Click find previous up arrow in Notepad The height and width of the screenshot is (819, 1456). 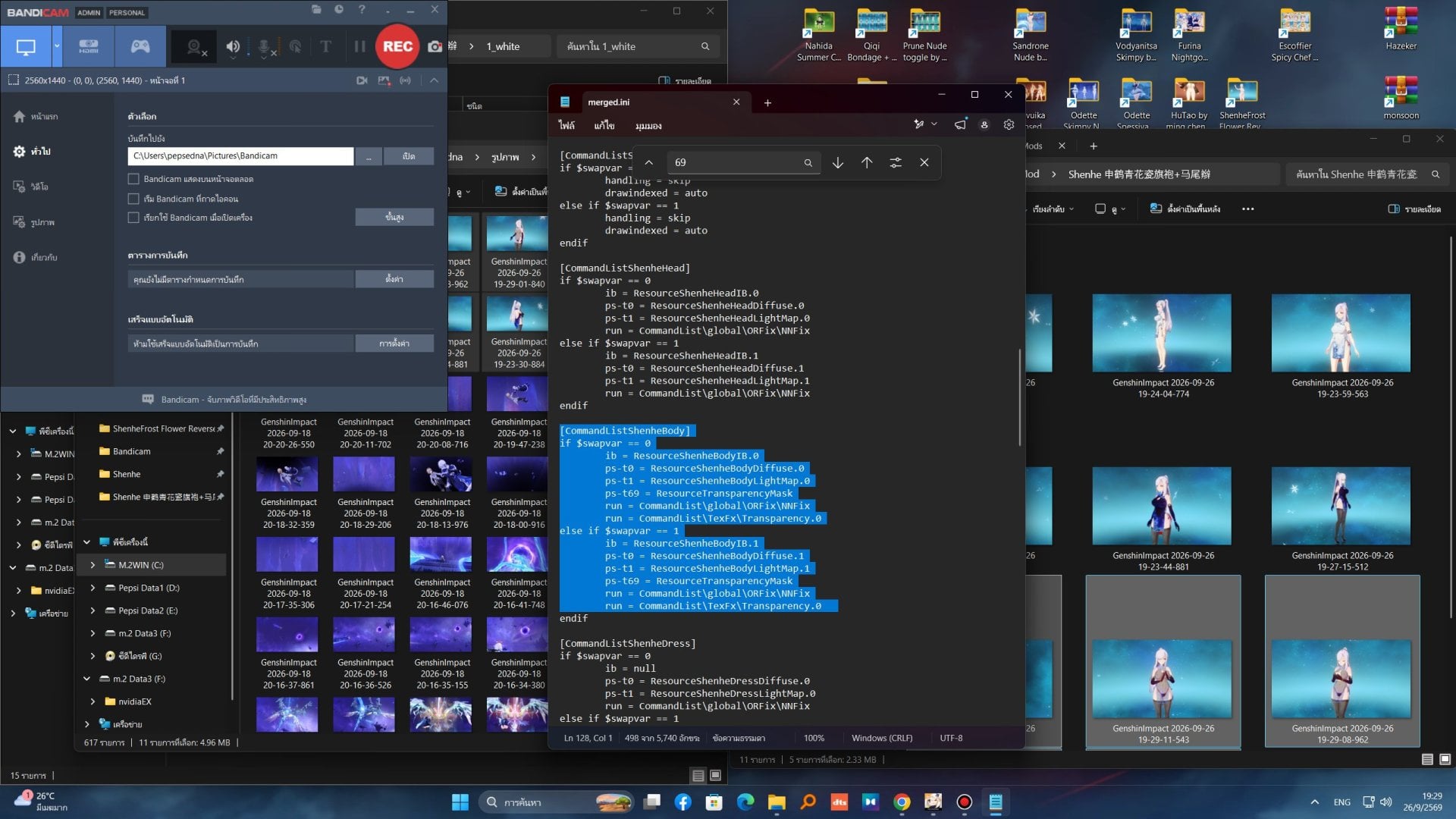click(867, 162)
